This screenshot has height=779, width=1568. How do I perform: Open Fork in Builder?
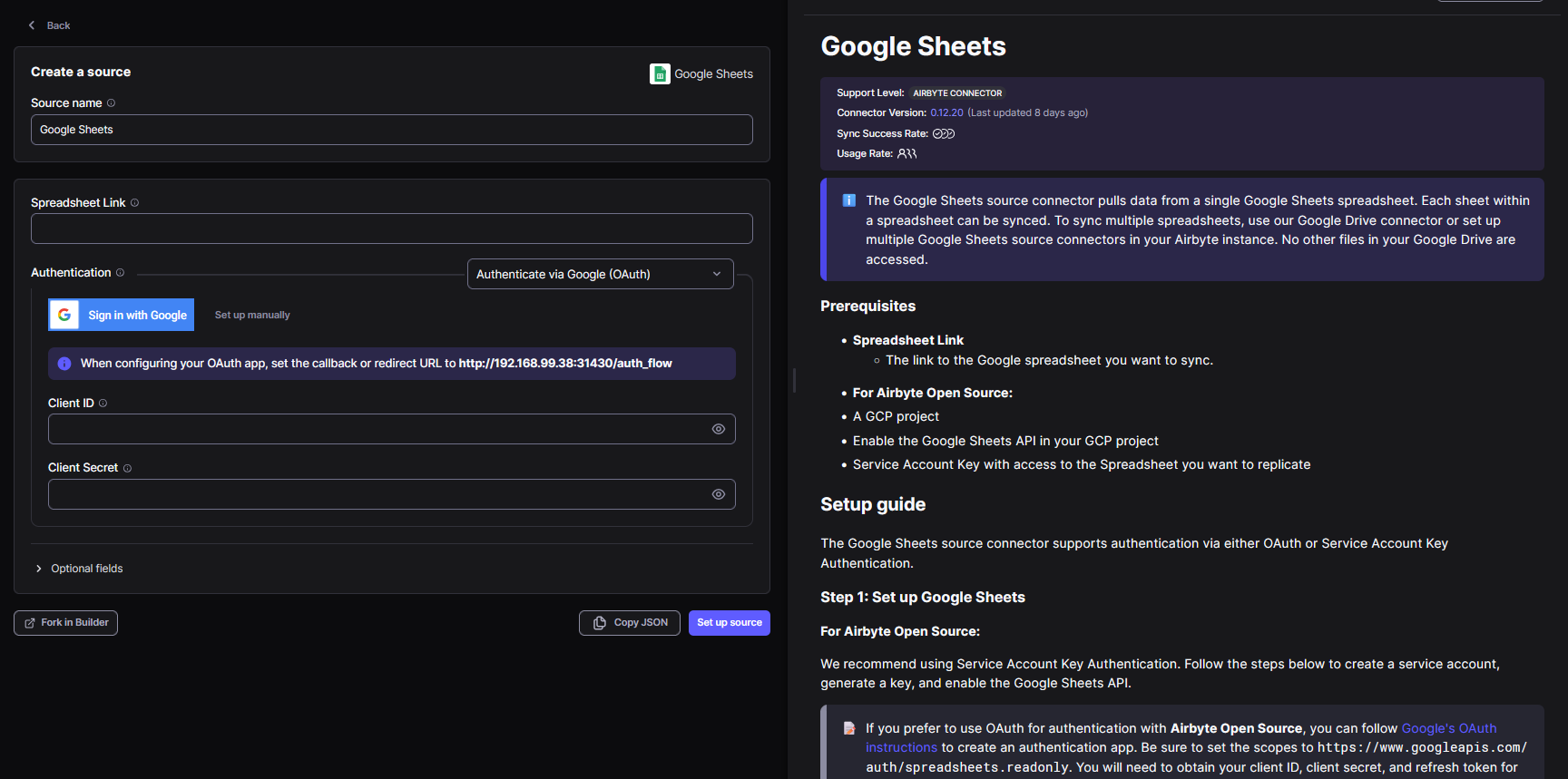click(x=66, y=623)
